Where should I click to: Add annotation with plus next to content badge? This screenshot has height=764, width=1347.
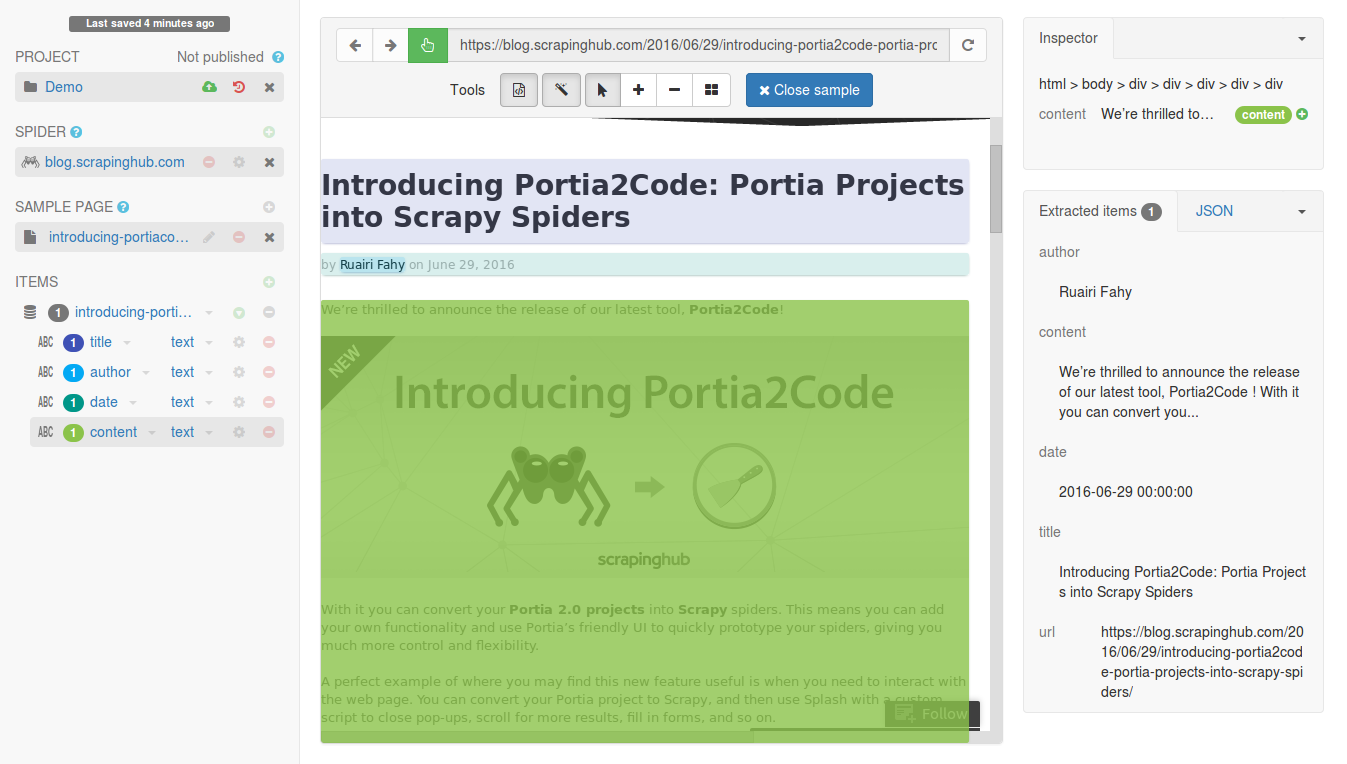pyautogui.click(x=1302, y=114)
